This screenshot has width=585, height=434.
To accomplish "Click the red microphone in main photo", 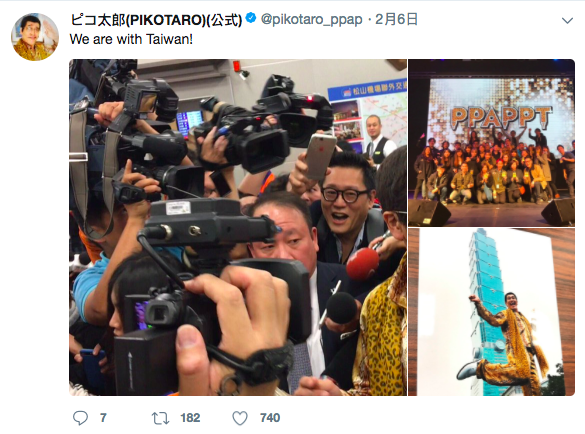I will coord(362,263).
